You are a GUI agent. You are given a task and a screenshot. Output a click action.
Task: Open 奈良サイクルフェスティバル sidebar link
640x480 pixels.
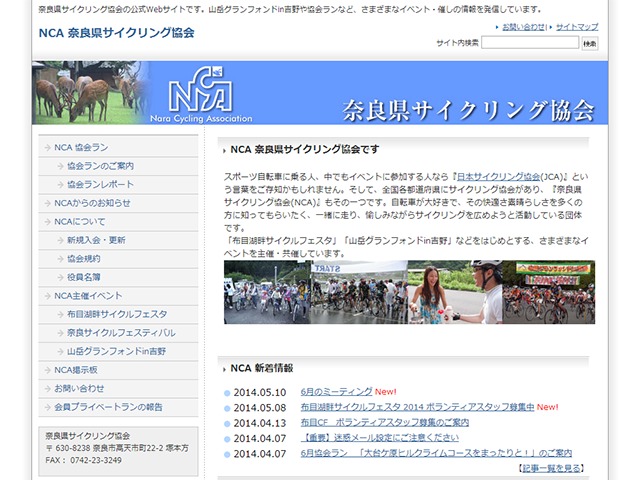118,333
